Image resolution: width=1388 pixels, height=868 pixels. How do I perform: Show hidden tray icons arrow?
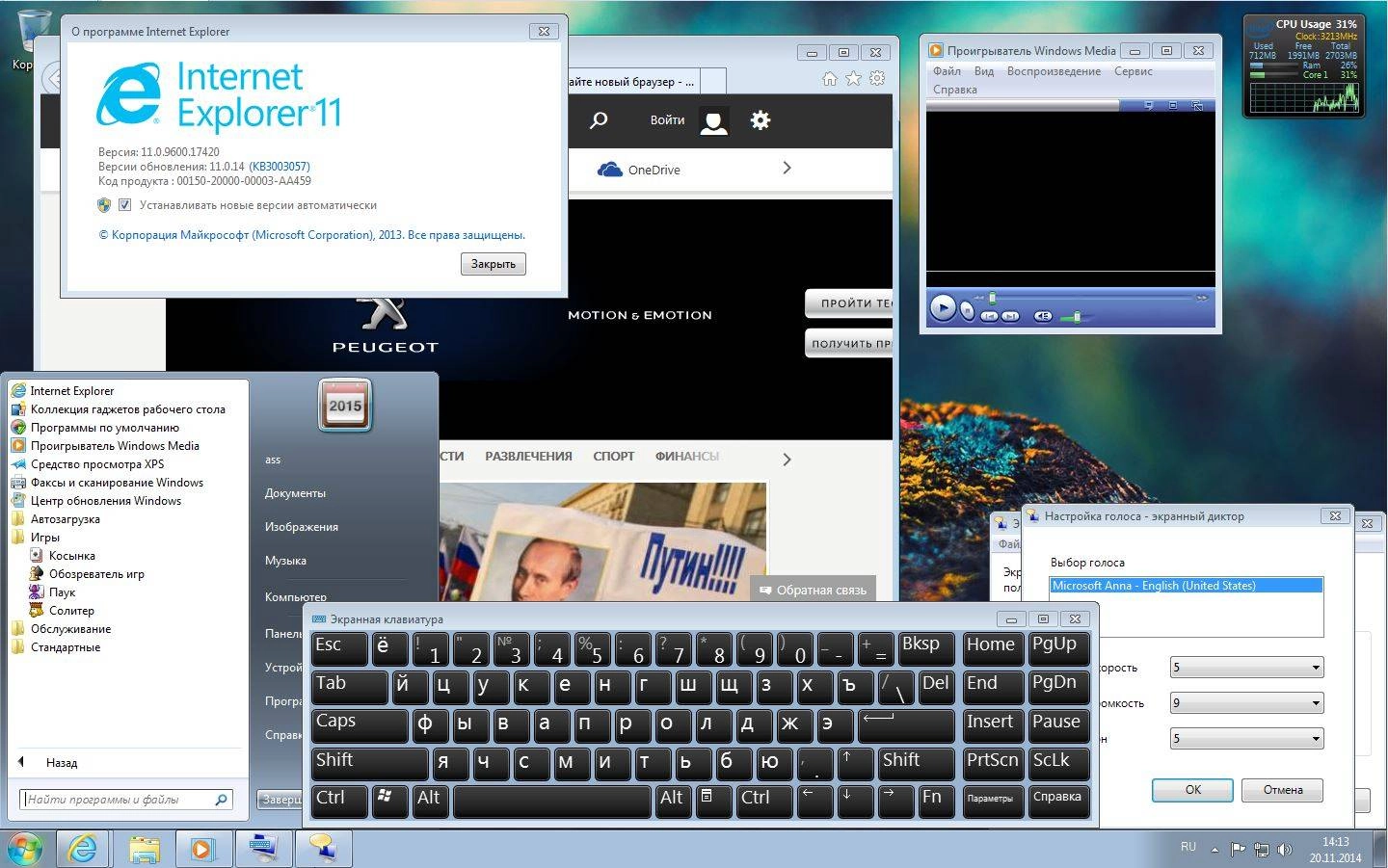(1214, 850)
